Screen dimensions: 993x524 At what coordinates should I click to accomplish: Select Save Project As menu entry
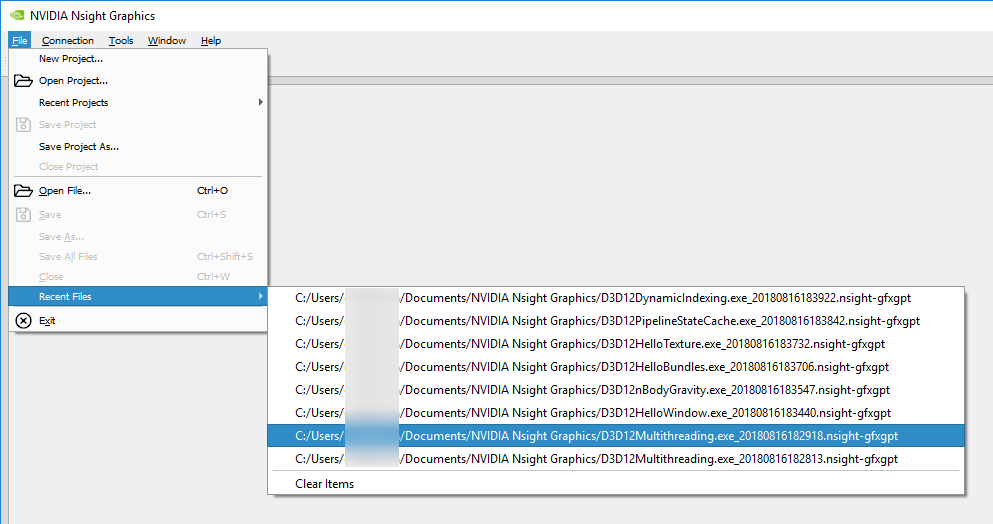coord(79,147)
